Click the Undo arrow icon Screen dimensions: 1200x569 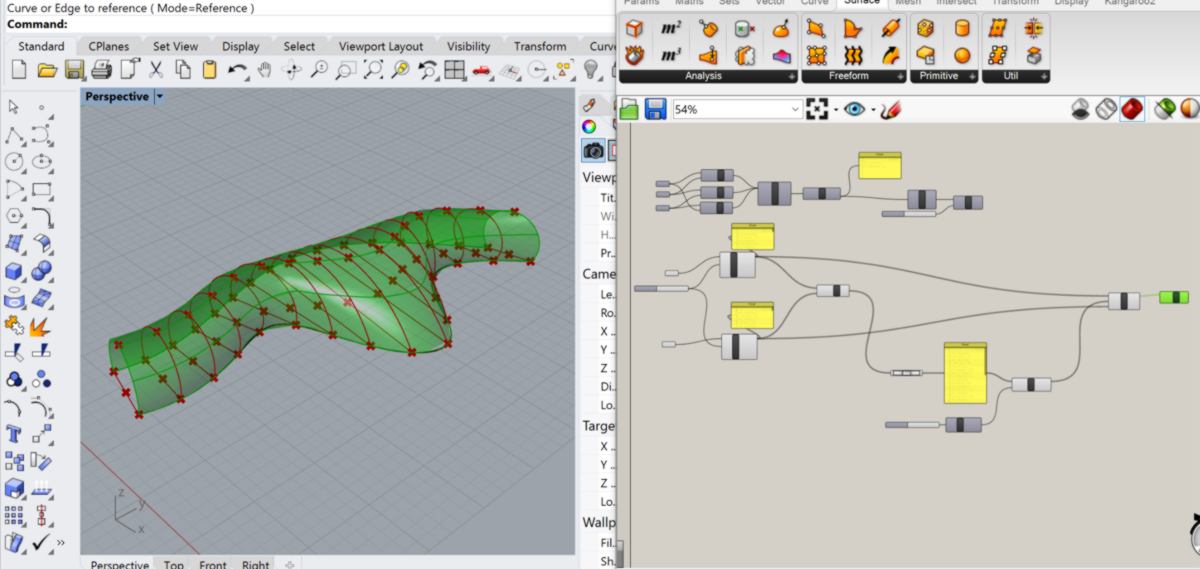(237, 70)
